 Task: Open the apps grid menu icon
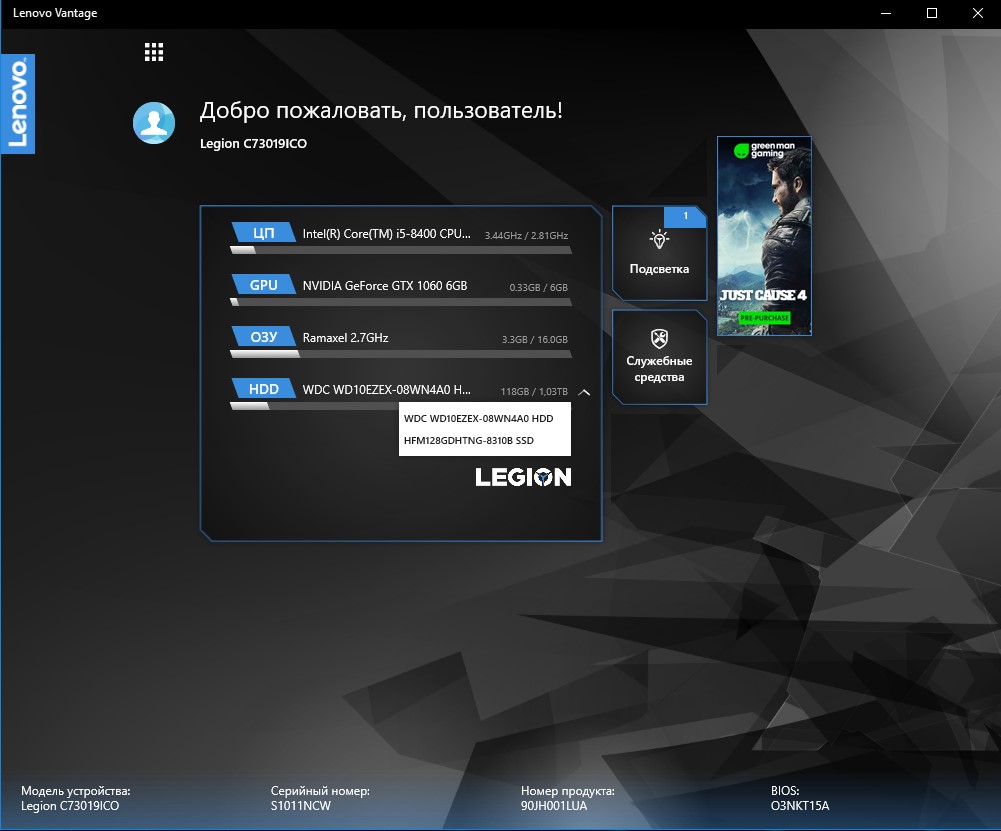[x=154, y=52]
